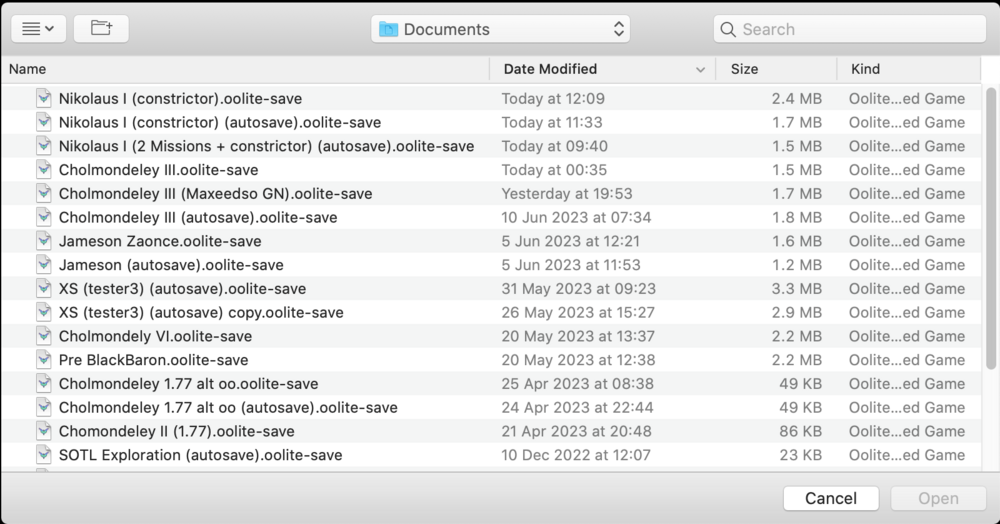
Task: Click the Open button
Action: (938, 498)
